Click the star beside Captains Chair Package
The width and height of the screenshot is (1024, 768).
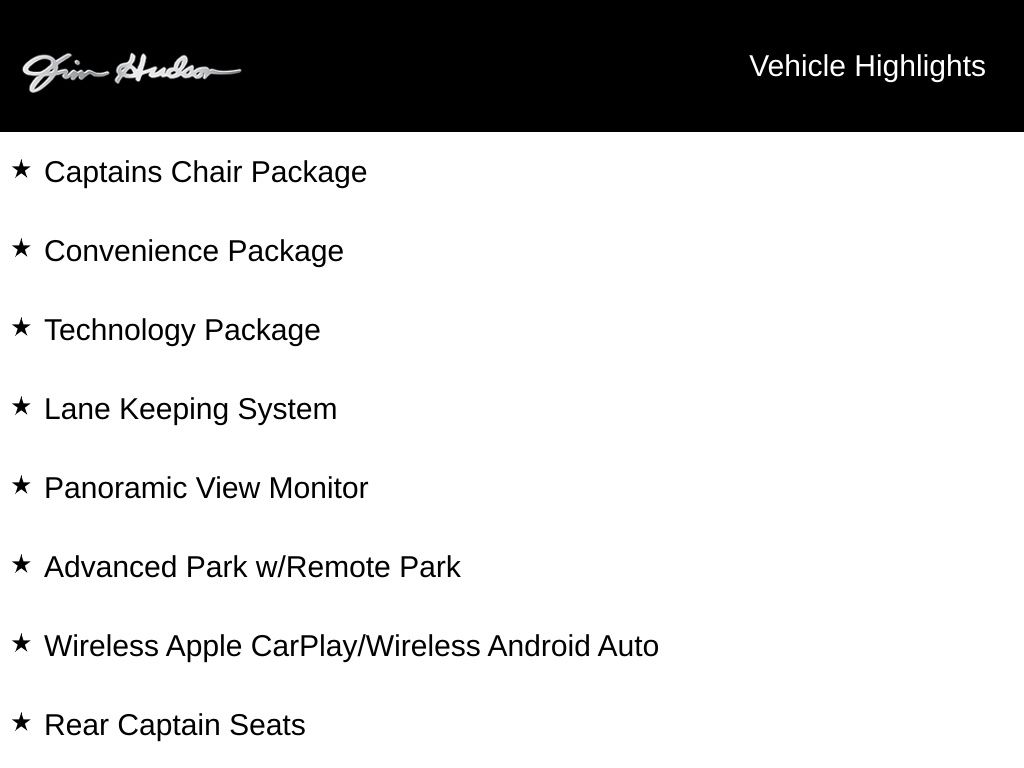click(21, 169)
